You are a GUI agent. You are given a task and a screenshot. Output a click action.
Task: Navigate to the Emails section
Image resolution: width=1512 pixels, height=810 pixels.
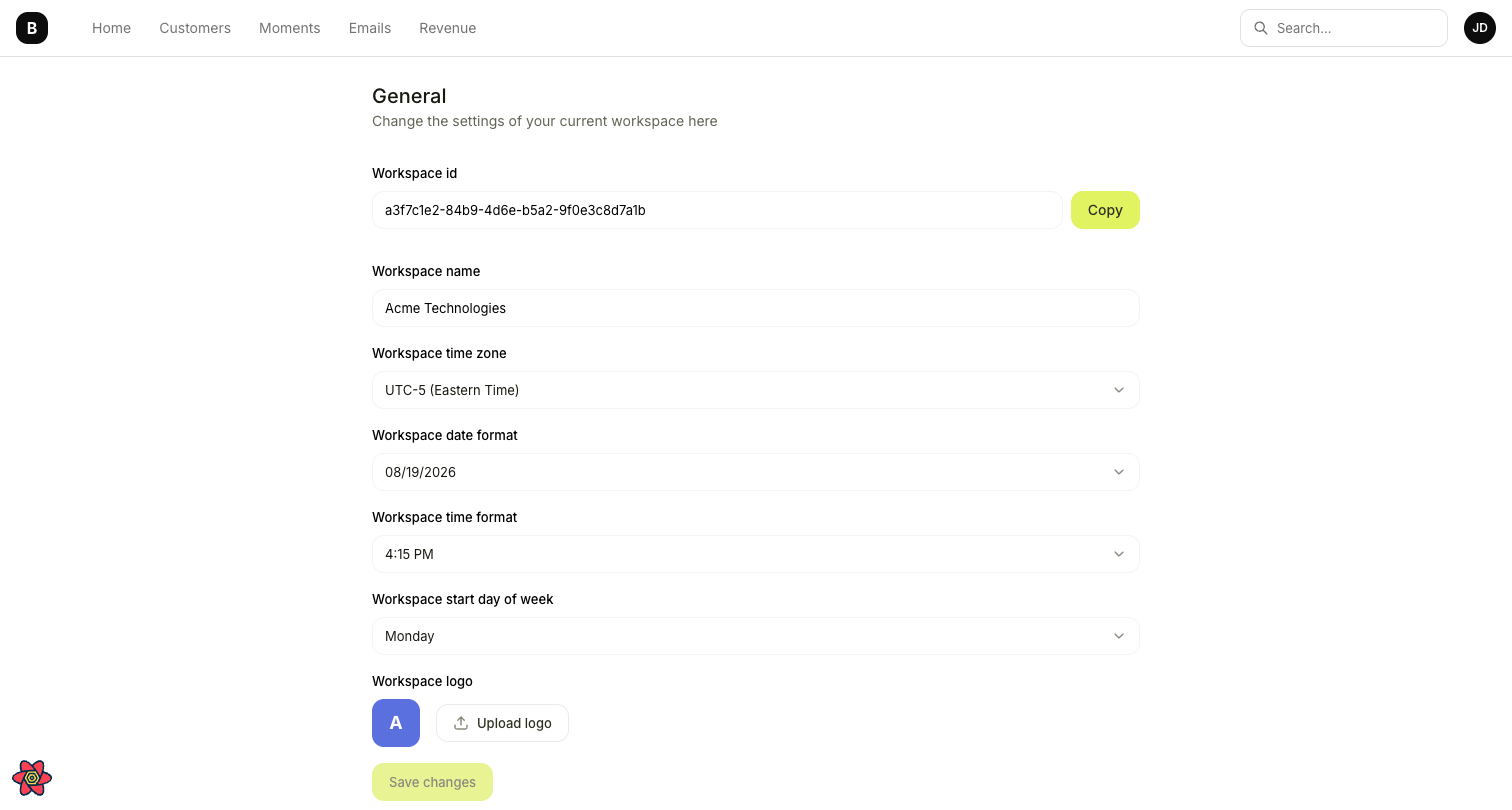pyautogui.click(x=369, y=28)
